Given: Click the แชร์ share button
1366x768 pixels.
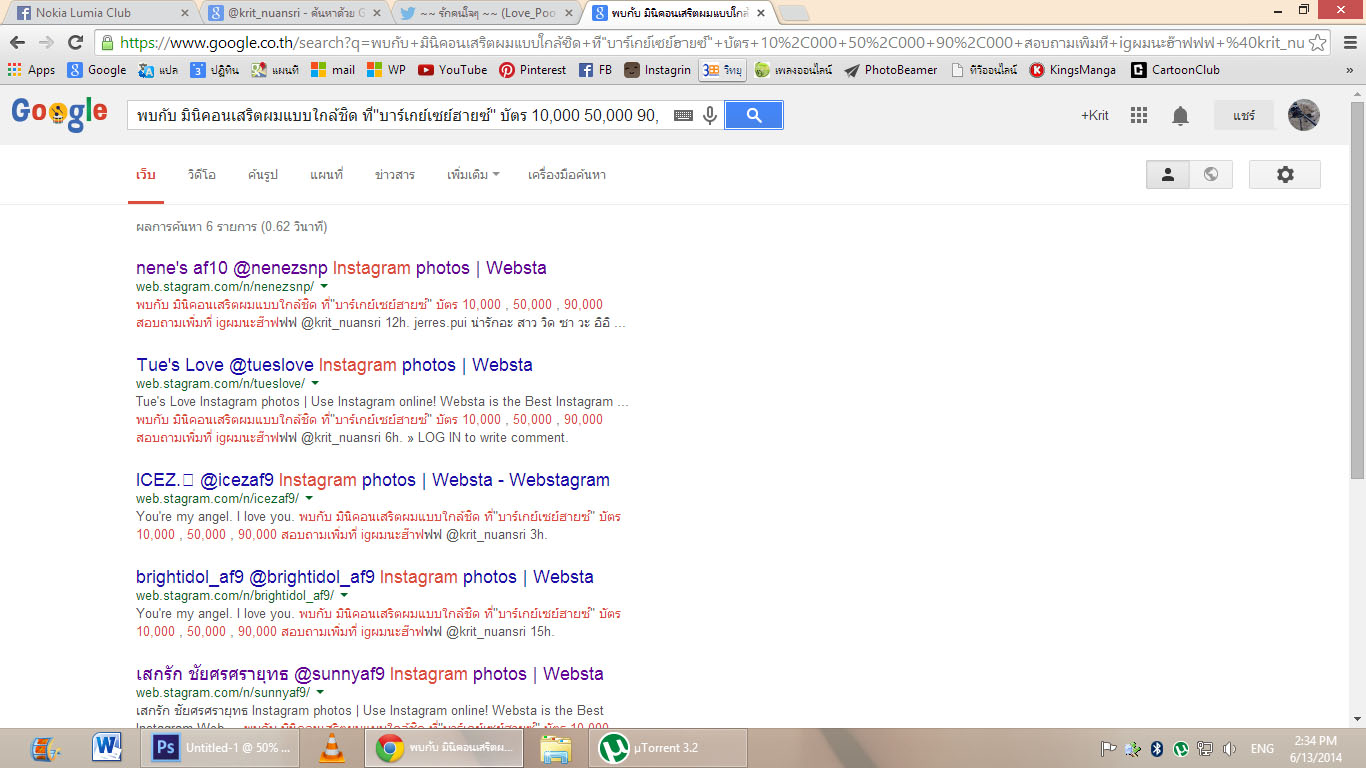Looking at the screenshot, I should [1244, 115].
